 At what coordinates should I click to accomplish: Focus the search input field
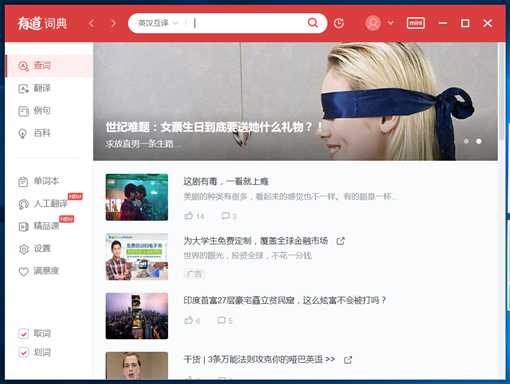click(247, 23)
